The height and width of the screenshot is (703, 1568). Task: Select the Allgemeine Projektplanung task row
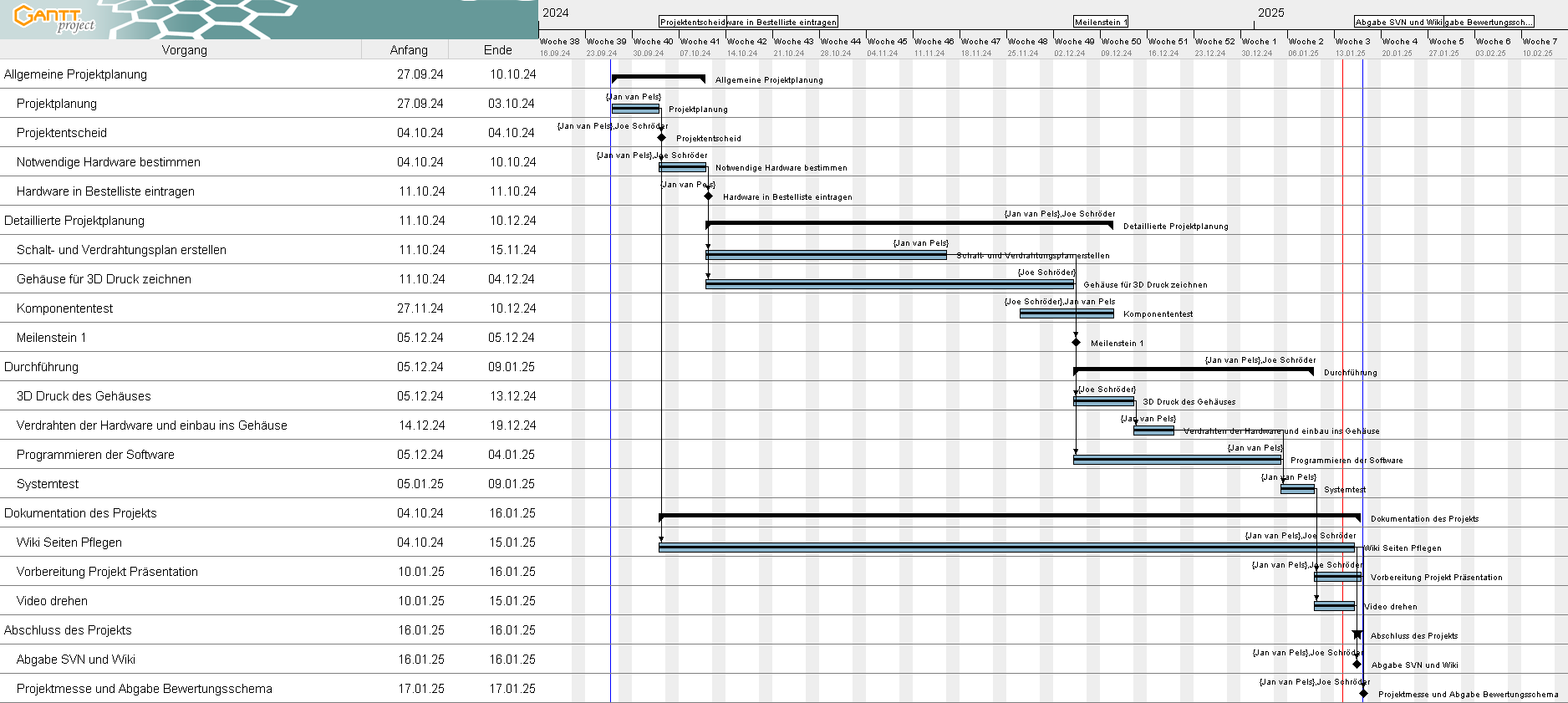click(75, 74)
